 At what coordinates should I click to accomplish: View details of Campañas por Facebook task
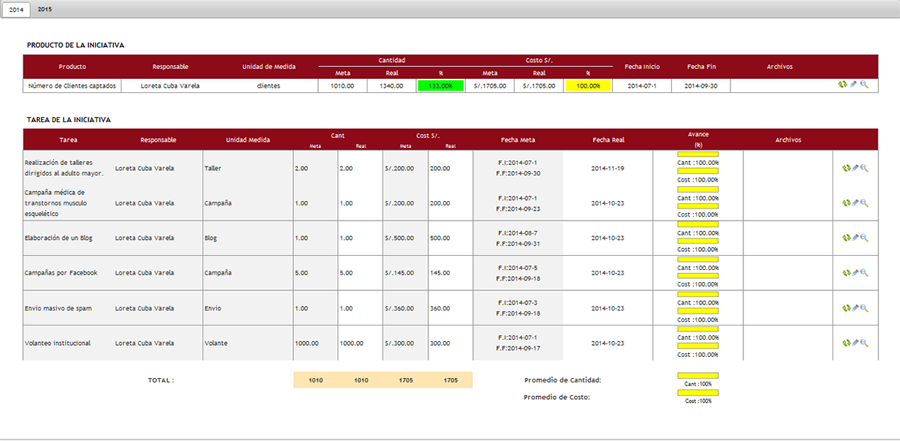pos(864,273)
